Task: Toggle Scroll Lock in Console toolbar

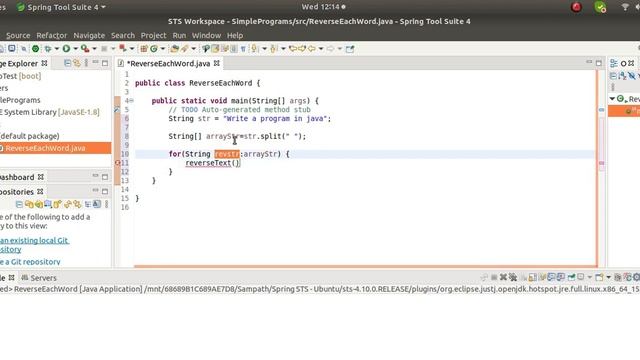Action: (533, 278)
